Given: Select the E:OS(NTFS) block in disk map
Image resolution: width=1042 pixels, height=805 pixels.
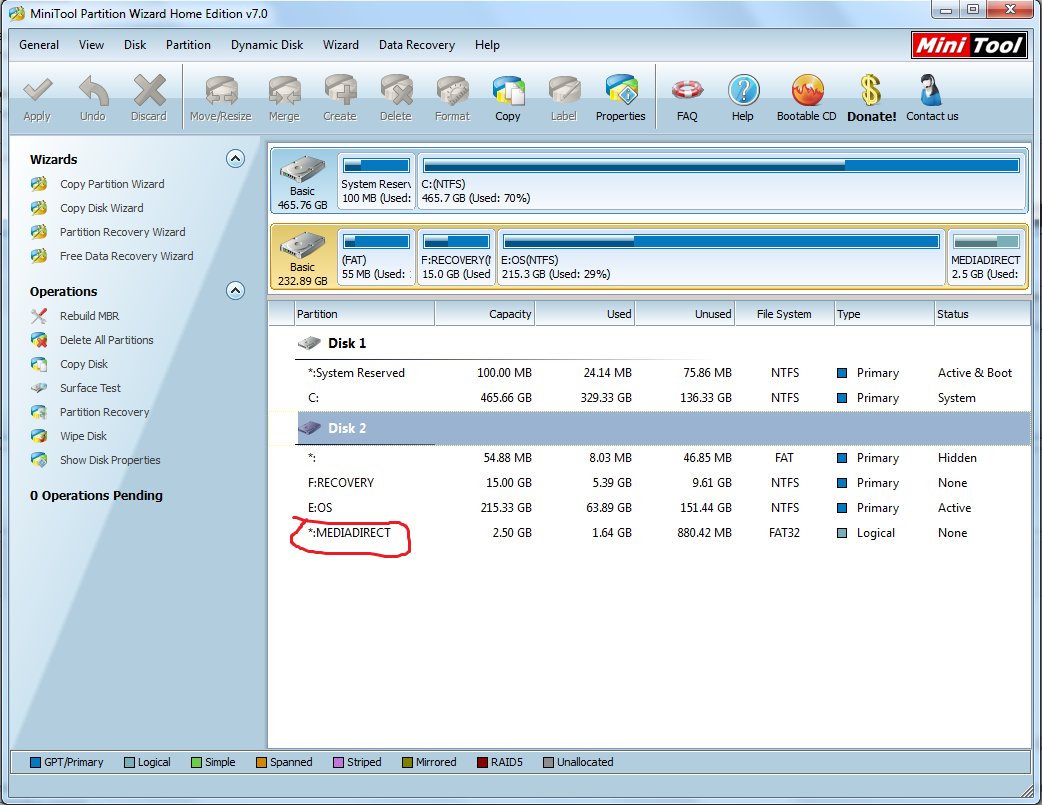Looking at the screenshot, I should (x=721, y=257).
